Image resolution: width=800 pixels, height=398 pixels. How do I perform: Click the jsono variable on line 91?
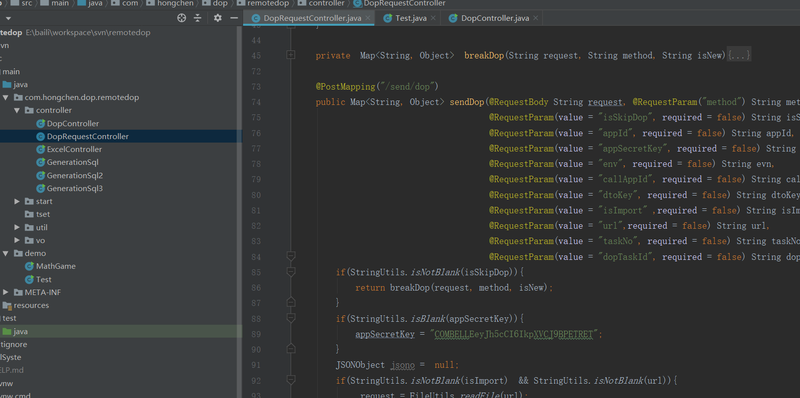tap(403, 365)
